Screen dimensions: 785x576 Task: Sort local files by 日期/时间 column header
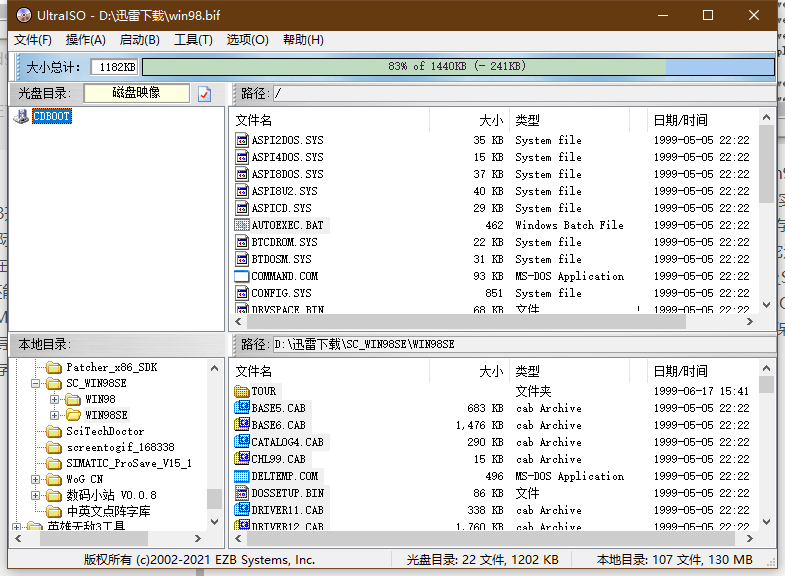coord(702,371)
